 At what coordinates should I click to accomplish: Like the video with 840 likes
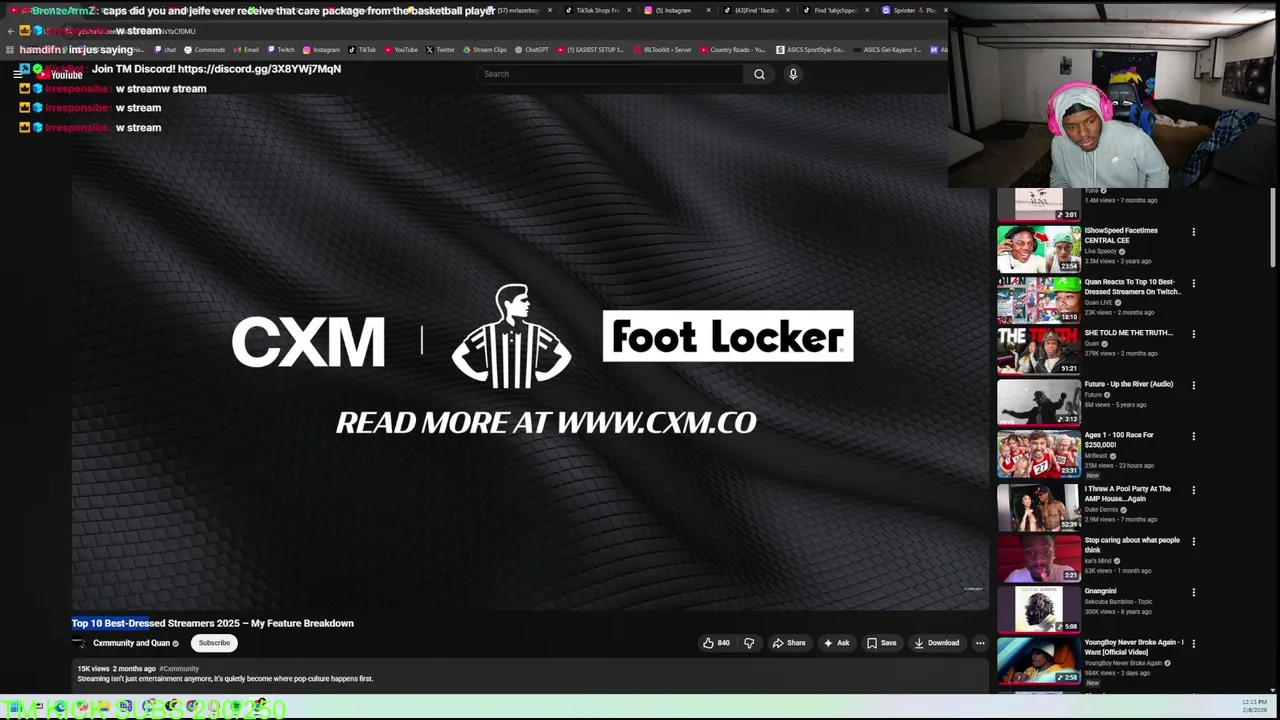point(716,643)
